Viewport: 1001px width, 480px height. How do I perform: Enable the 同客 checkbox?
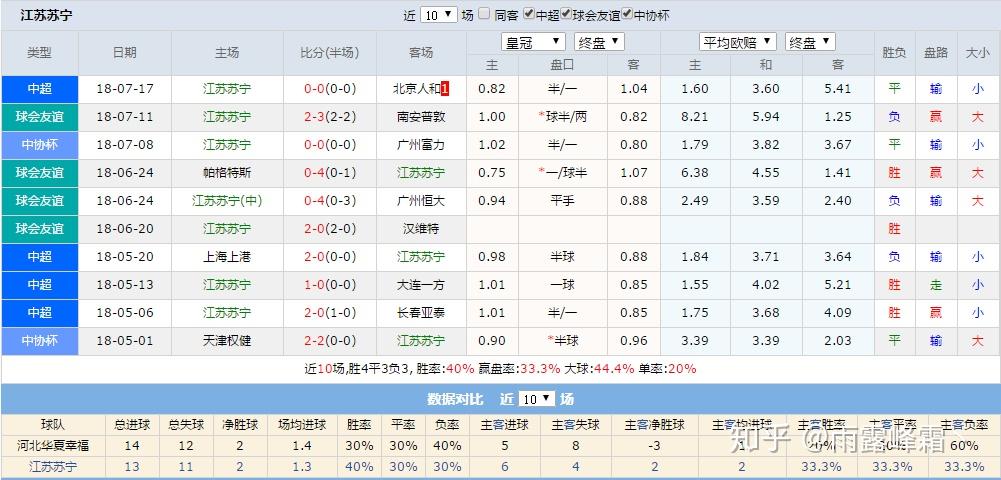[485, 13]
